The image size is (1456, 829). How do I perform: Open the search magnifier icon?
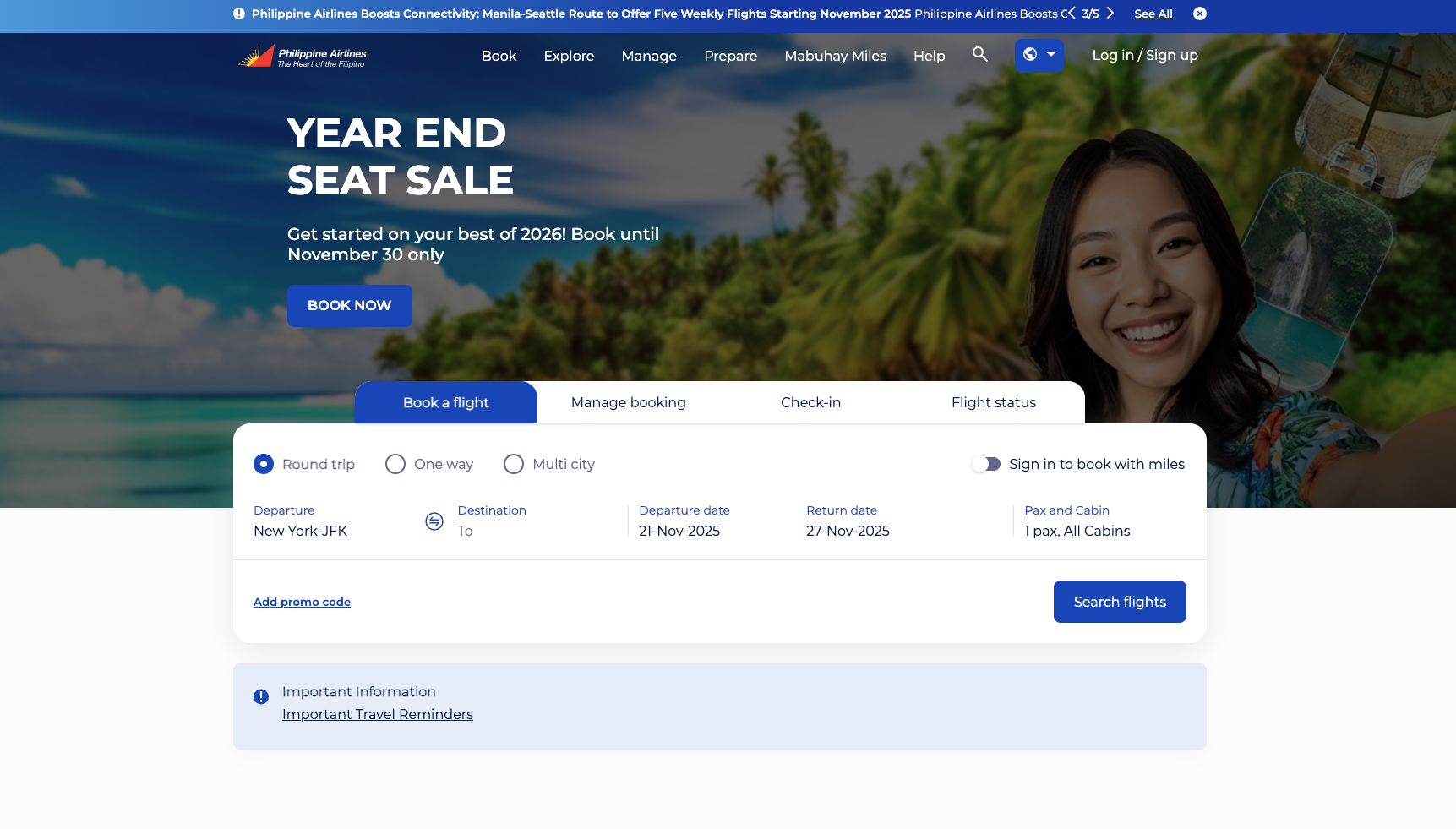pyautogui.click(x=979, y=55)
